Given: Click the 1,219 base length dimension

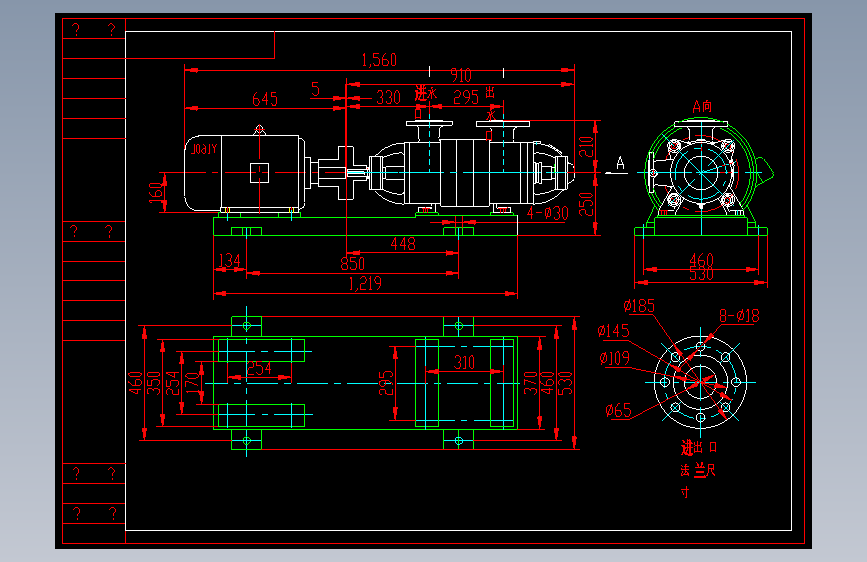Looking at the screenshot, I should (x=365, y=284).
